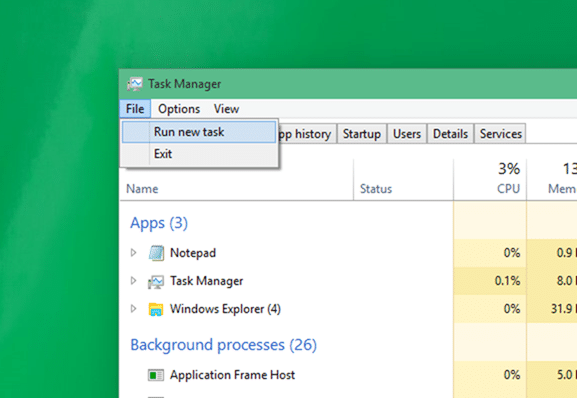Screen dimensions: 577x398
Task: Click the Windows Explorer folder icon
Action: (x=156, y=309)
